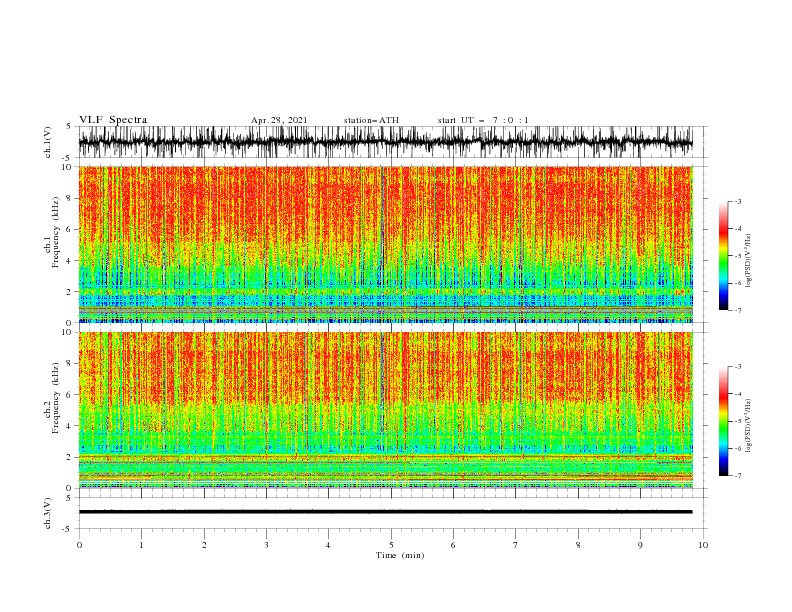Image resolution: width=792 pixels, height=612 pixels.
Task: Click the "3" tick label on Time axis
Action: coord(266,545)
